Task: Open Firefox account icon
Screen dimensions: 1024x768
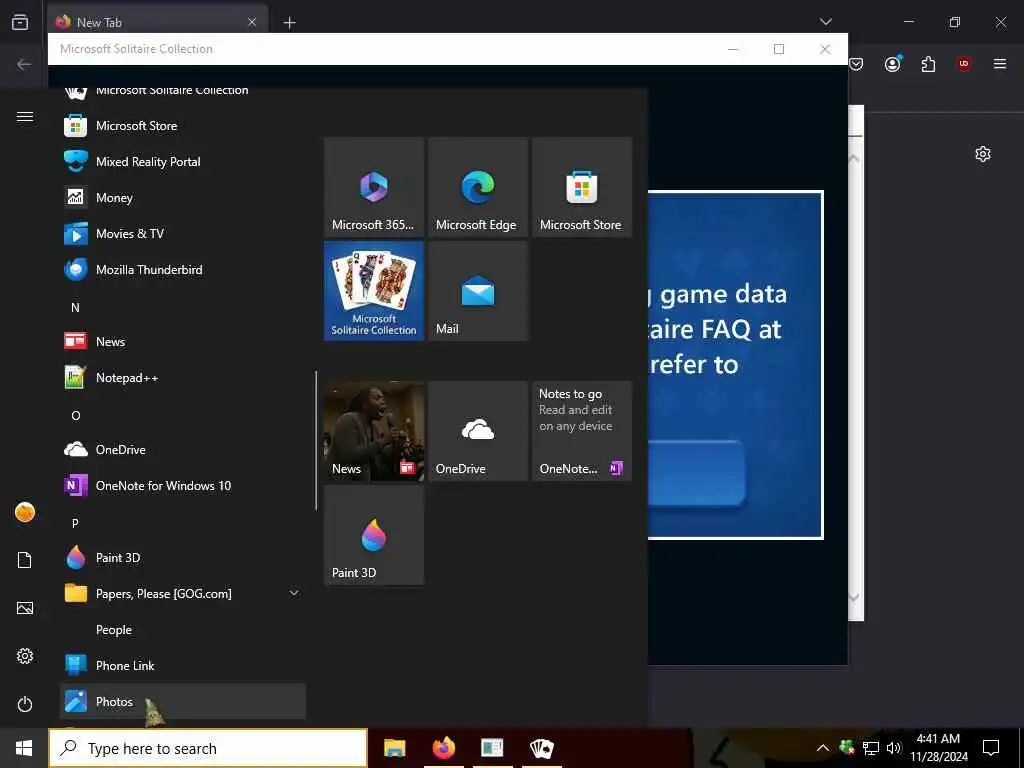Action: [893, 64]
